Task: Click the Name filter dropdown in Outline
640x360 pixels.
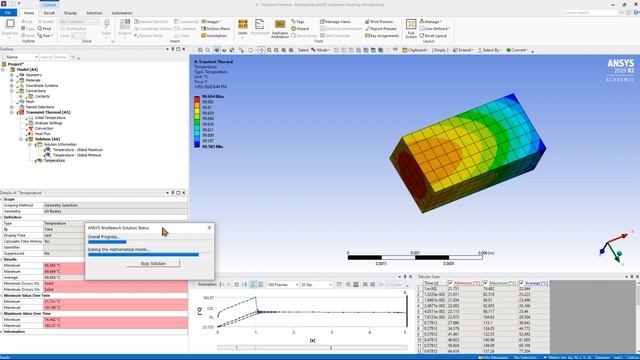Action: [22, 57]
